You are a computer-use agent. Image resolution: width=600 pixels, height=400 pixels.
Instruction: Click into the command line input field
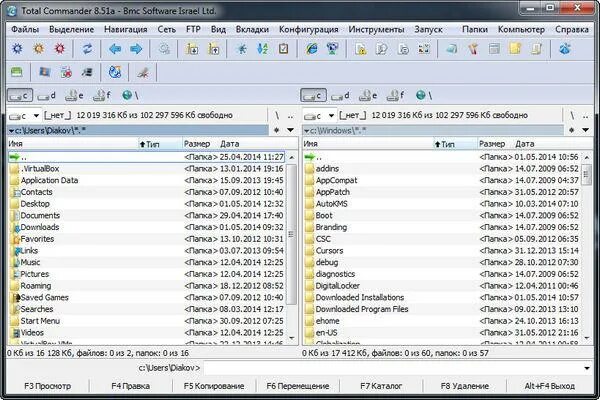393,368
